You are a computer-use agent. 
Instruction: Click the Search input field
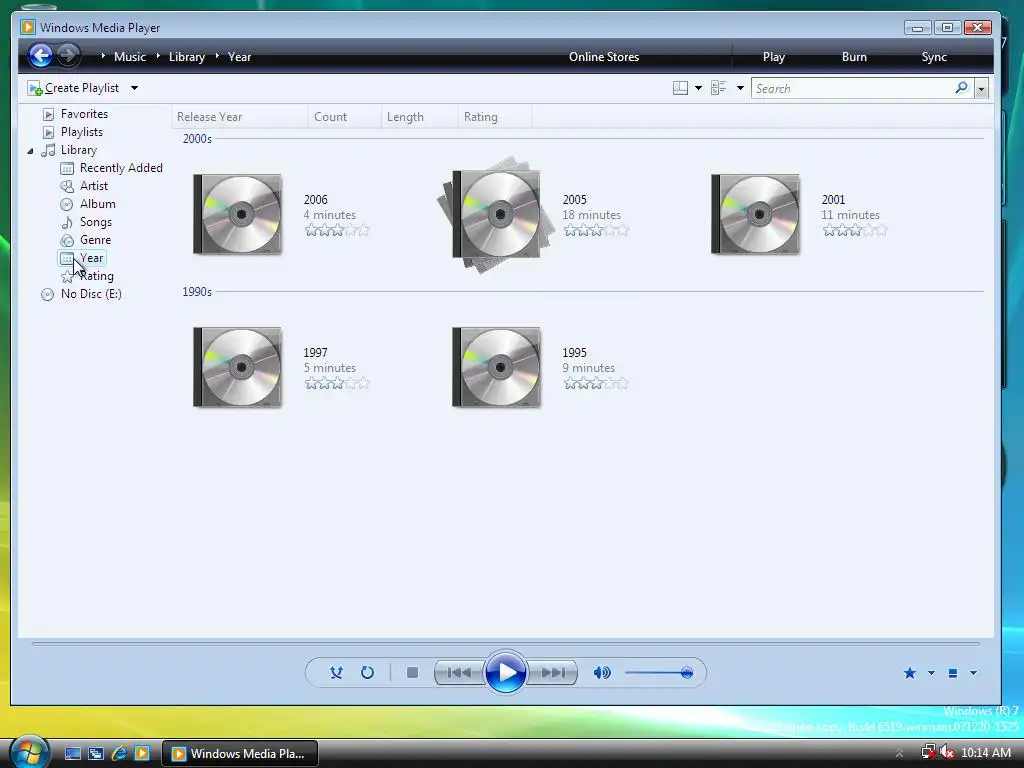point(853,88)
